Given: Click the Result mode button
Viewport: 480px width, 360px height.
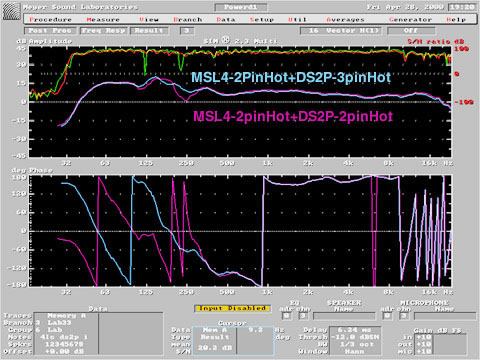Looking at the screenshot, I should pos(149,31).
